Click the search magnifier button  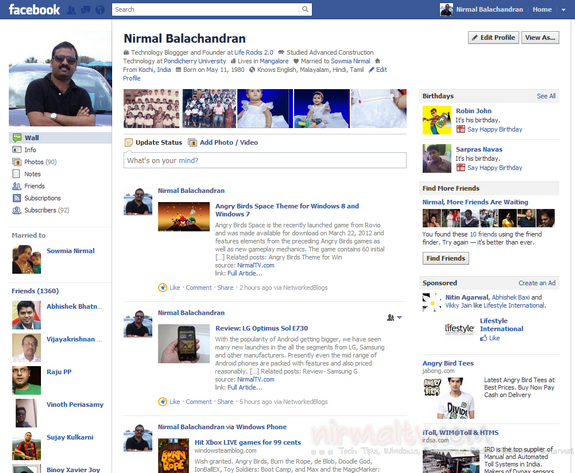coord(305,10)
